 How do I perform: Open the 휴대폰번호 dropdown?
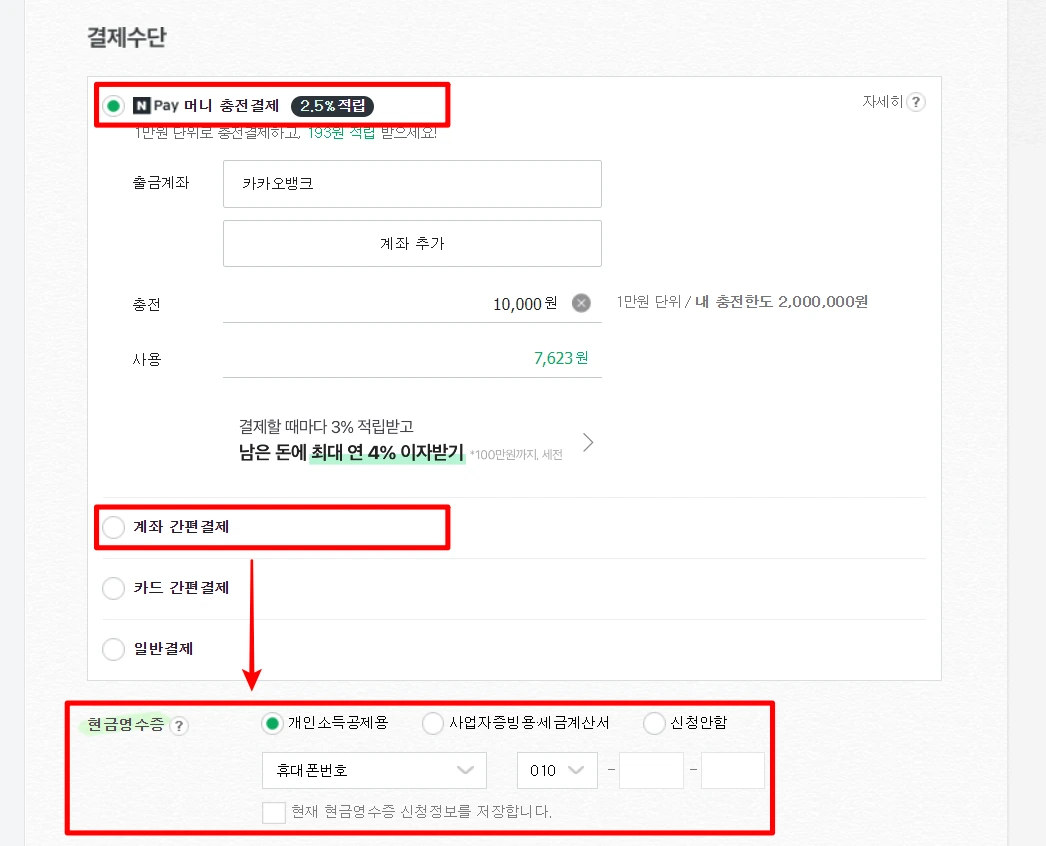[374, 770]
